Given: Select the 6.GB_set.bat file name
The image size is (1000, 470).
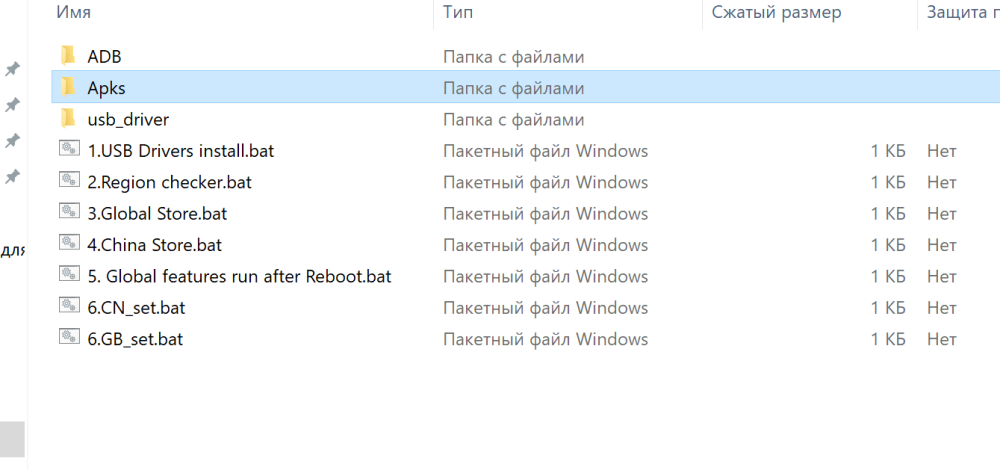Looking at the screenshot, I should pos(135,339).
